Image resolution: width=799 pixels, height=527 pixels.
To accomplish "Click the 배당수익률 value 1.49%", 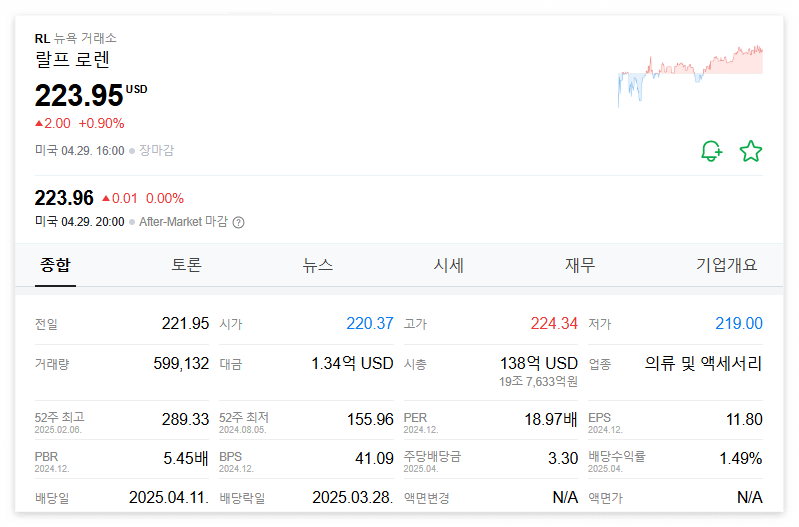I will pyautogui.click(x=741, y=458).
